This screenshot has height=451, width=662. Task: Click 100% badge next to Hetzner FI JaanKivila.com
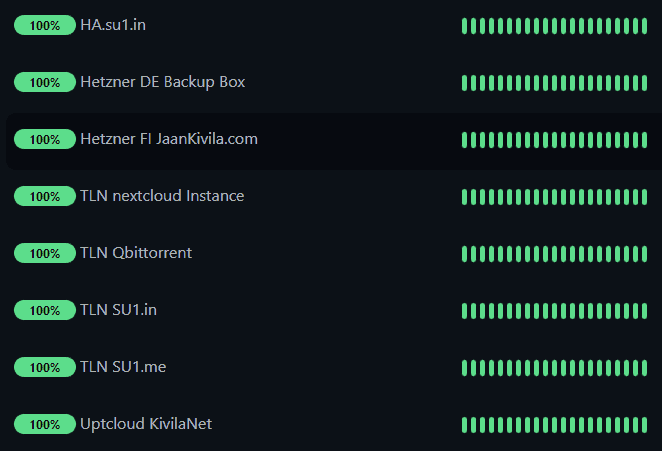point(45,139)
